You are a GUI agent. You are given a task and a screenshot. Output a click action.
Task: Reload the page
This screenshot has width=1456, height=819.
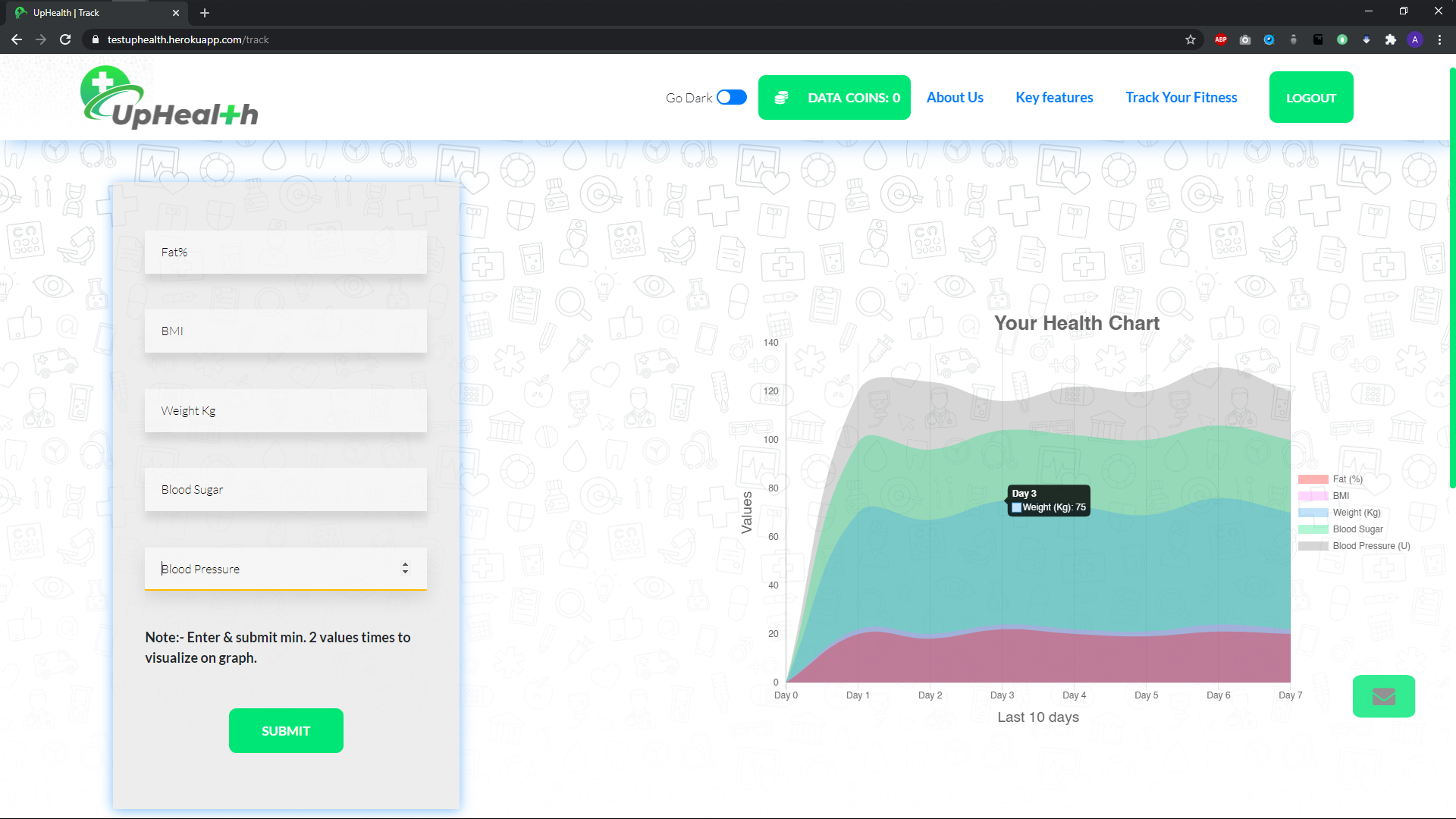click(x=65, y=39)
